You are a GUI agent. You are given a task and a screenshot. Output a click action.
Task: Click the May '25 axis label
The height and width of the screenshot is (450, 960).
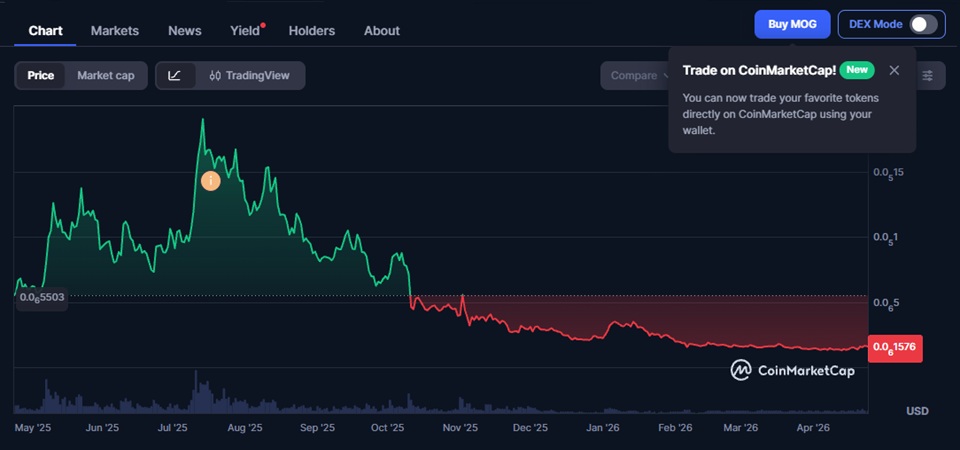coord(32,428)
